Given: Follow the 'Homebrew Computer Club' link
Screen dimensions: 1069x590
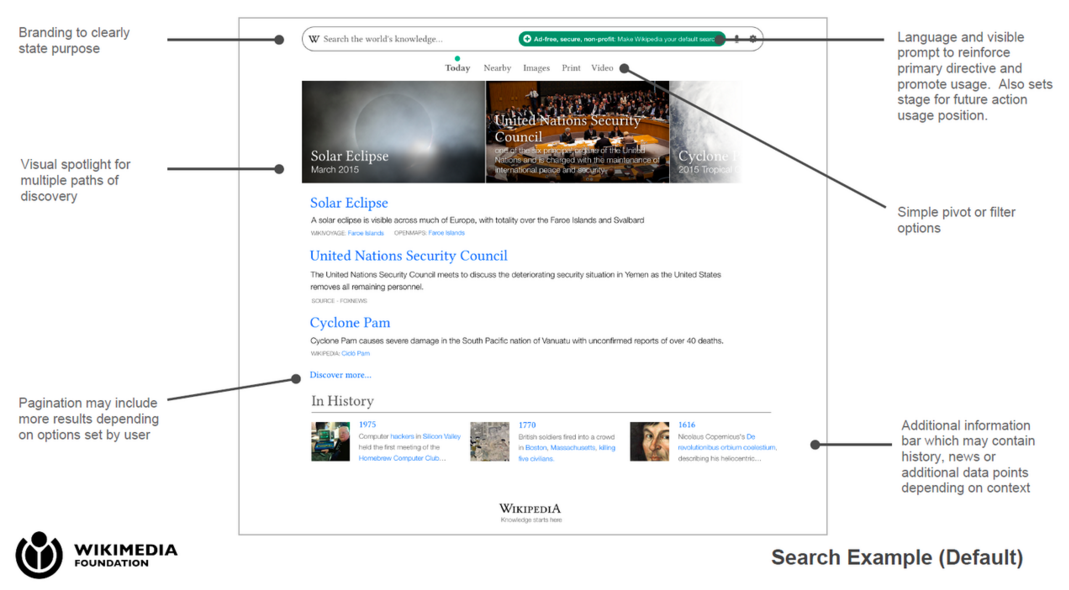Looking at the screenshot, I should (x=402, y=458).
